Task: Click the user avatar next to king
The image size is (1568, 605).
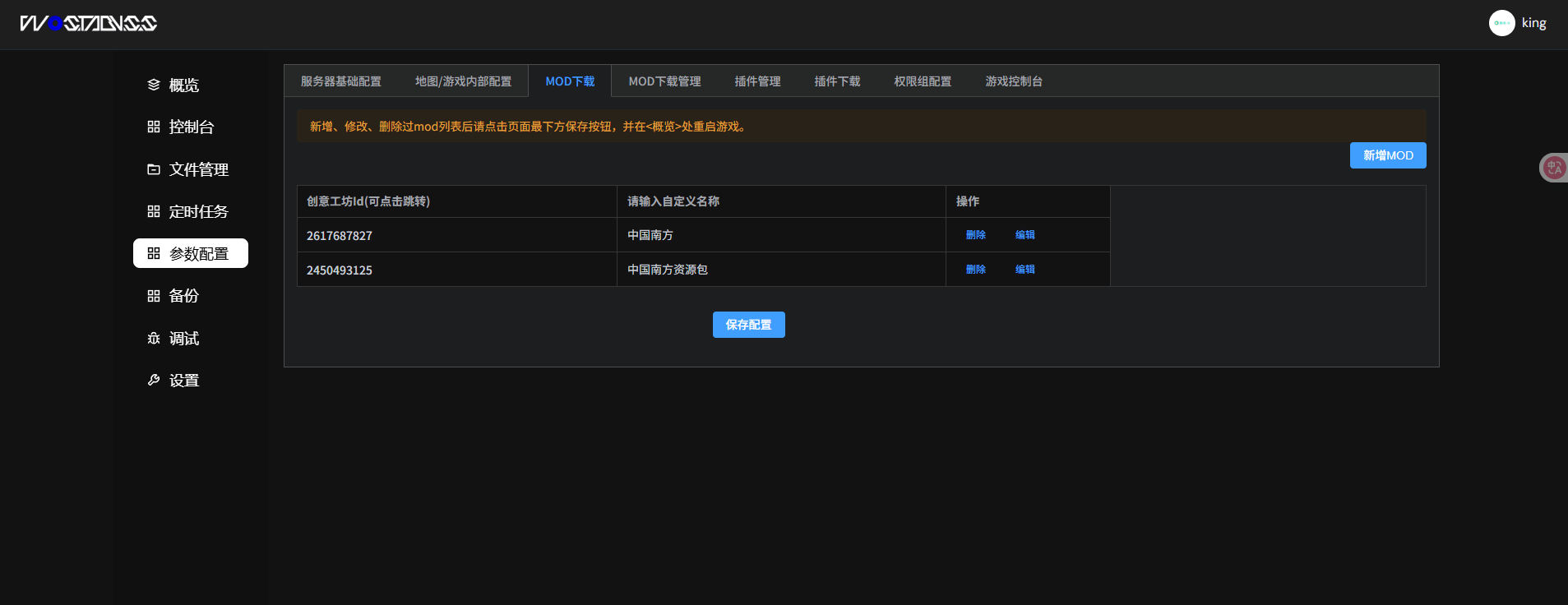Action: (1502, 23)
